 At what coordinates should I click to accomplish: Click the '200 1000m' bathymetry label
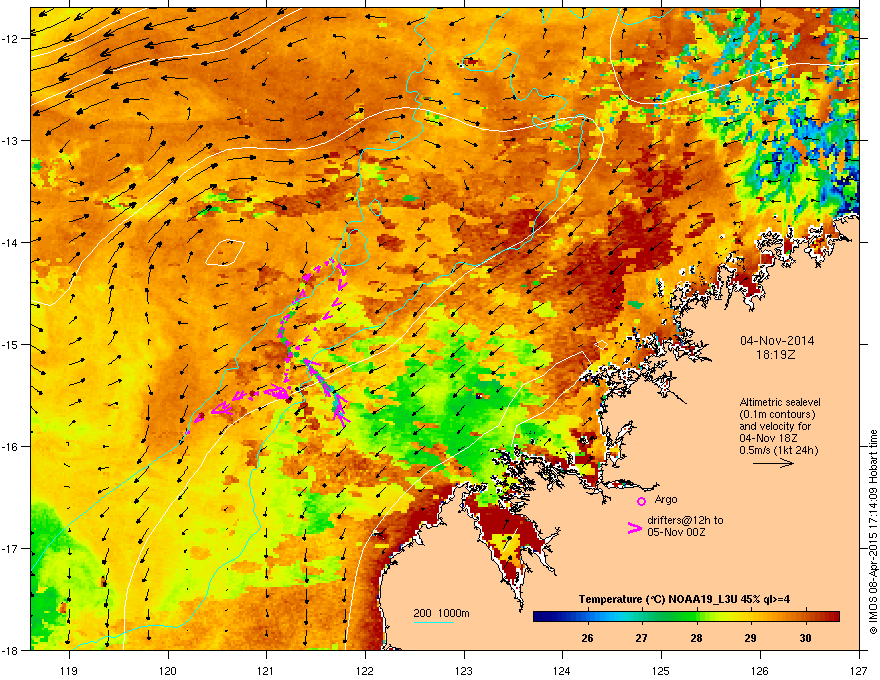tap(441, 613)
